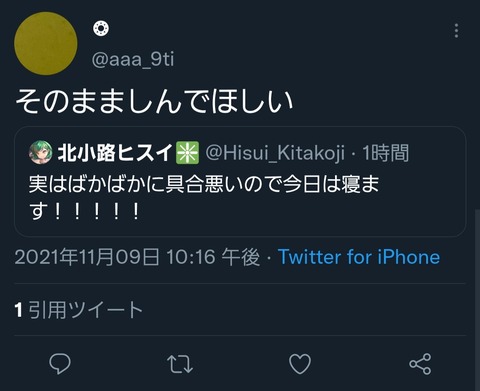Open the Twitter for iPhone link
The image size is (480, 391).
[x=359, y=257]
